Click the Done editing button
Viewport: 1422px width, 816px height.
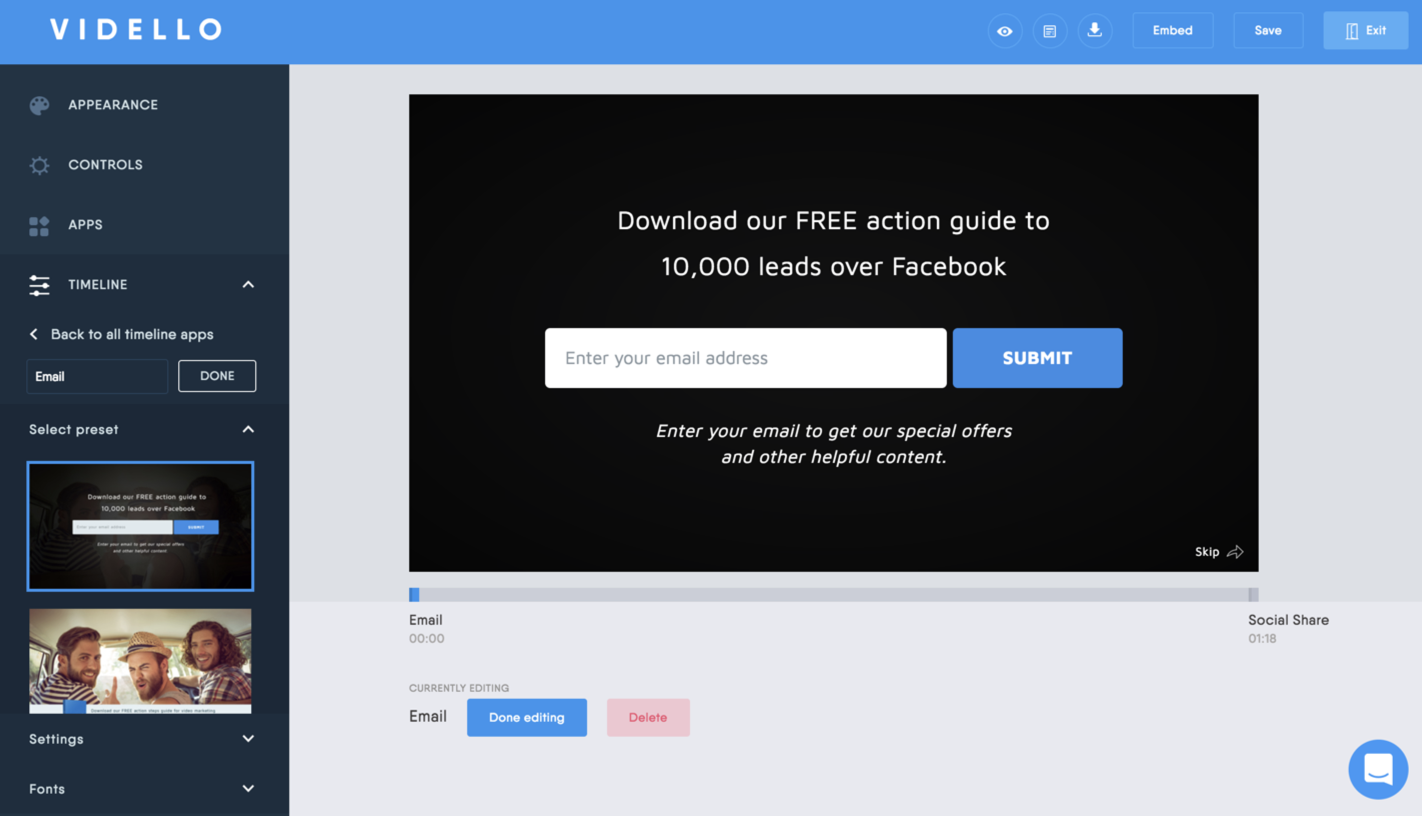pyautogui.click(x=527, y=718)
